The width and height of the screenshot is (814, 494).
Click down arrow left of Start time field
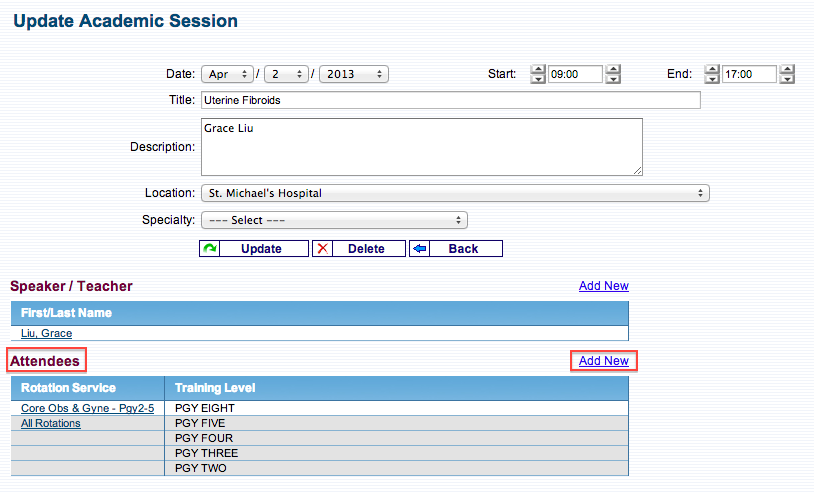pyautogui.click(x=538, y=79)
